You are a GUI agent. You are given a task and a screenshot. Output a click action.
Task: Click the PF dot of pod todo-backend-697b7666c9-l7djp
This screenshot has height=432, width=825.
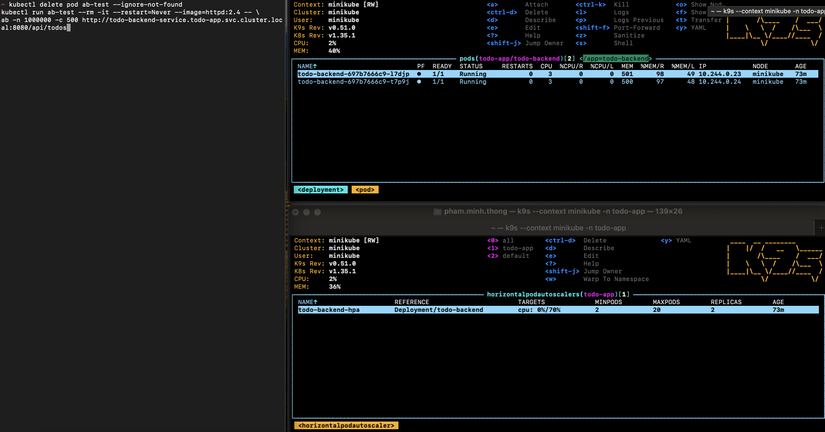click(419, 74)
